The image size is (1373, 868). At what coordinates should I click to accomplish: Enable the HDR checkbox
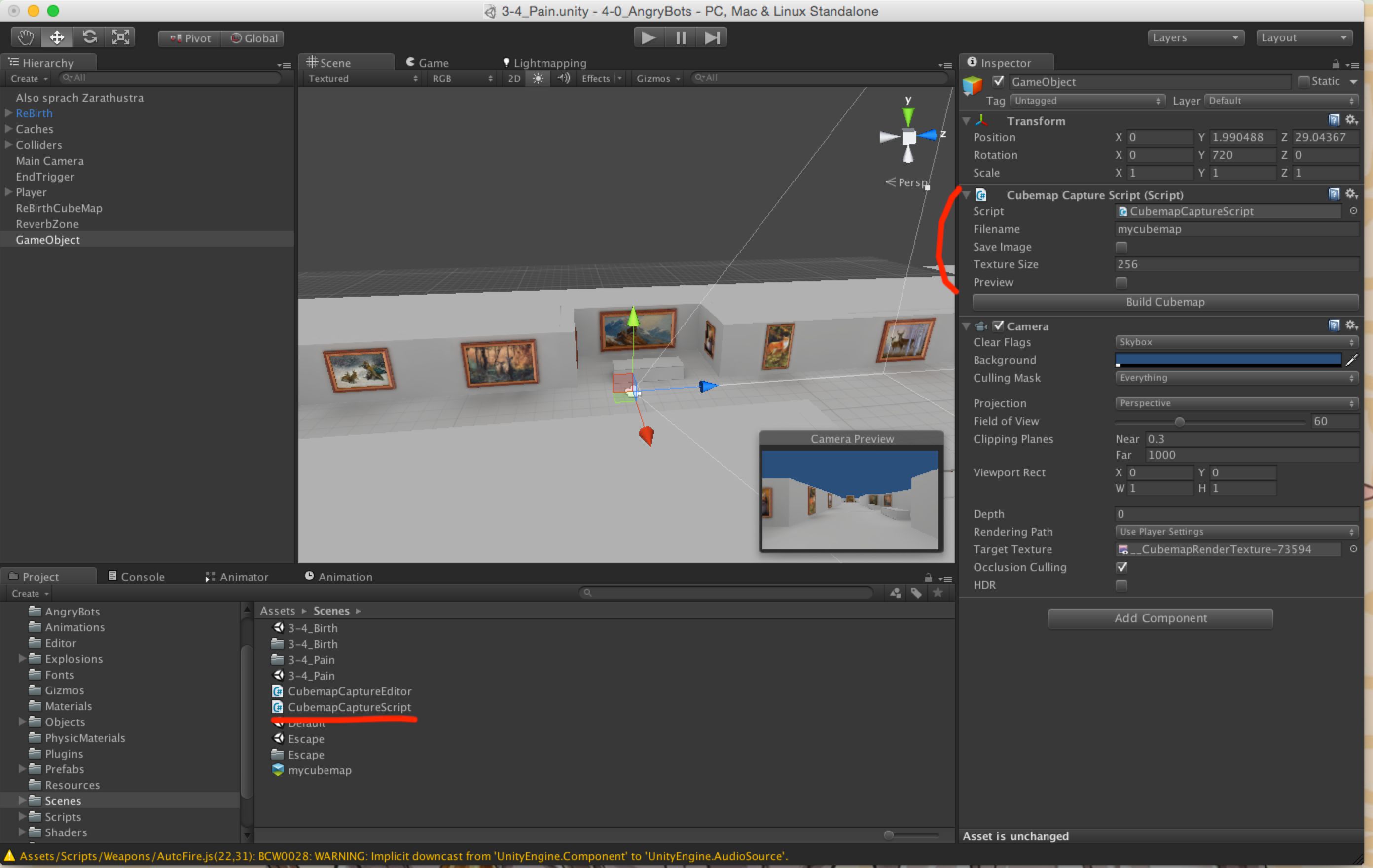[x=1121, y=585]
